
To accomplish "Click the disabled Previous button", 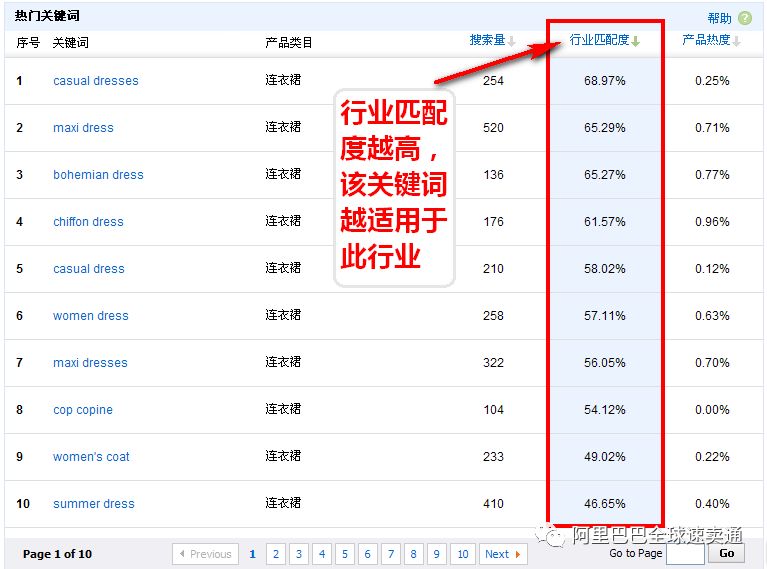I will [205, 554].
